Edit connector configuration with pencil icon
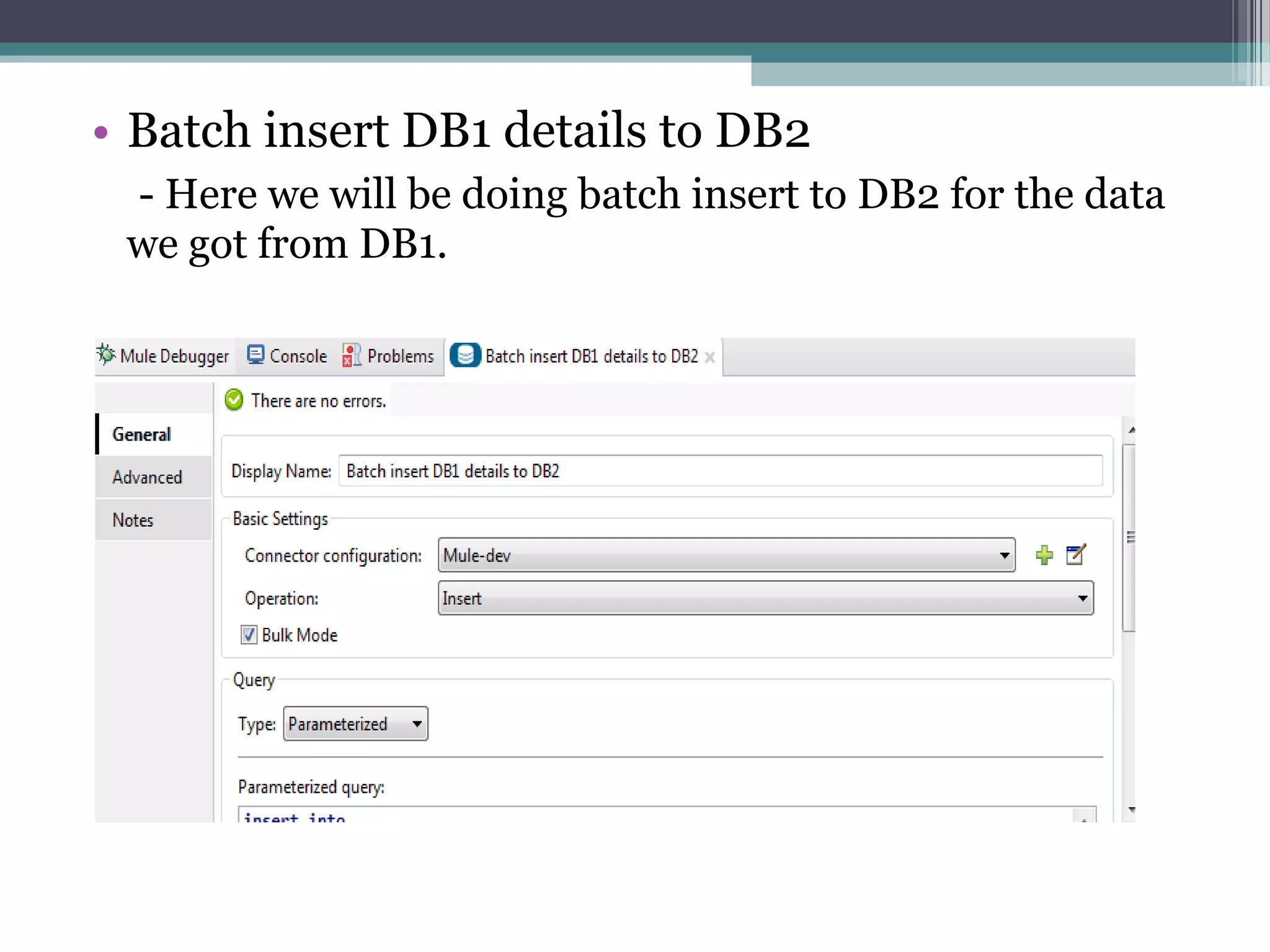Image resolution: width=1270 pixels, height=952 pixels. [1076, 554]
